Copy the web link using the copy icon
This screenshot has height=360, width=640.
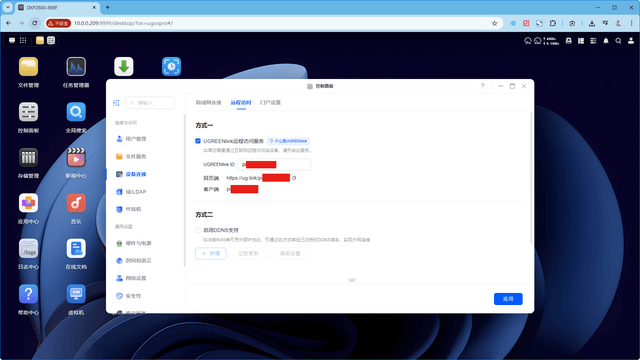pyautogui.click(x=294, y=178)
